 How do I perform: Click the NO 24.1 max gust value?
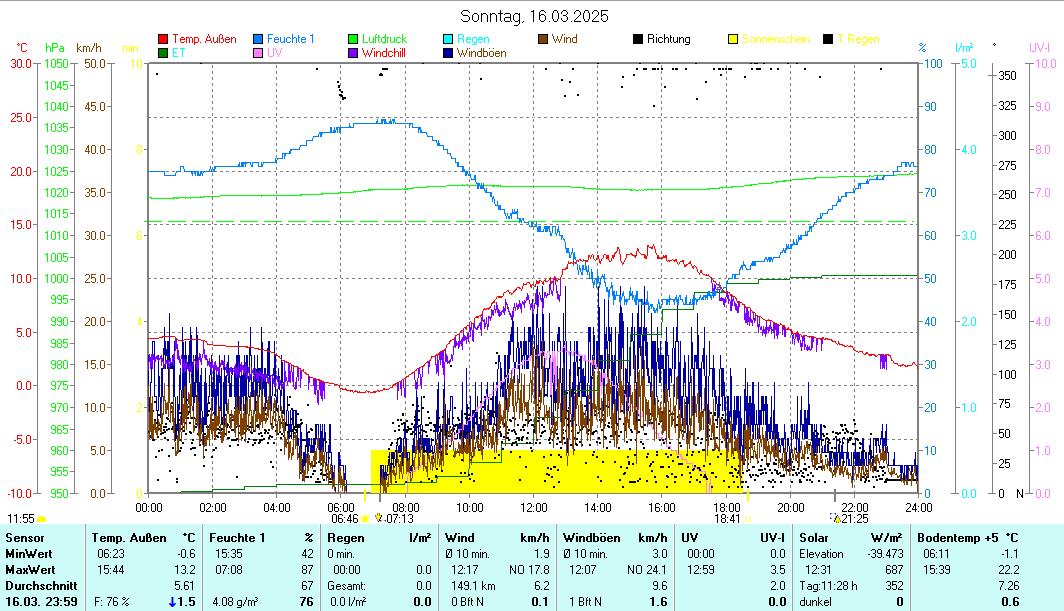tap(647, 570)
